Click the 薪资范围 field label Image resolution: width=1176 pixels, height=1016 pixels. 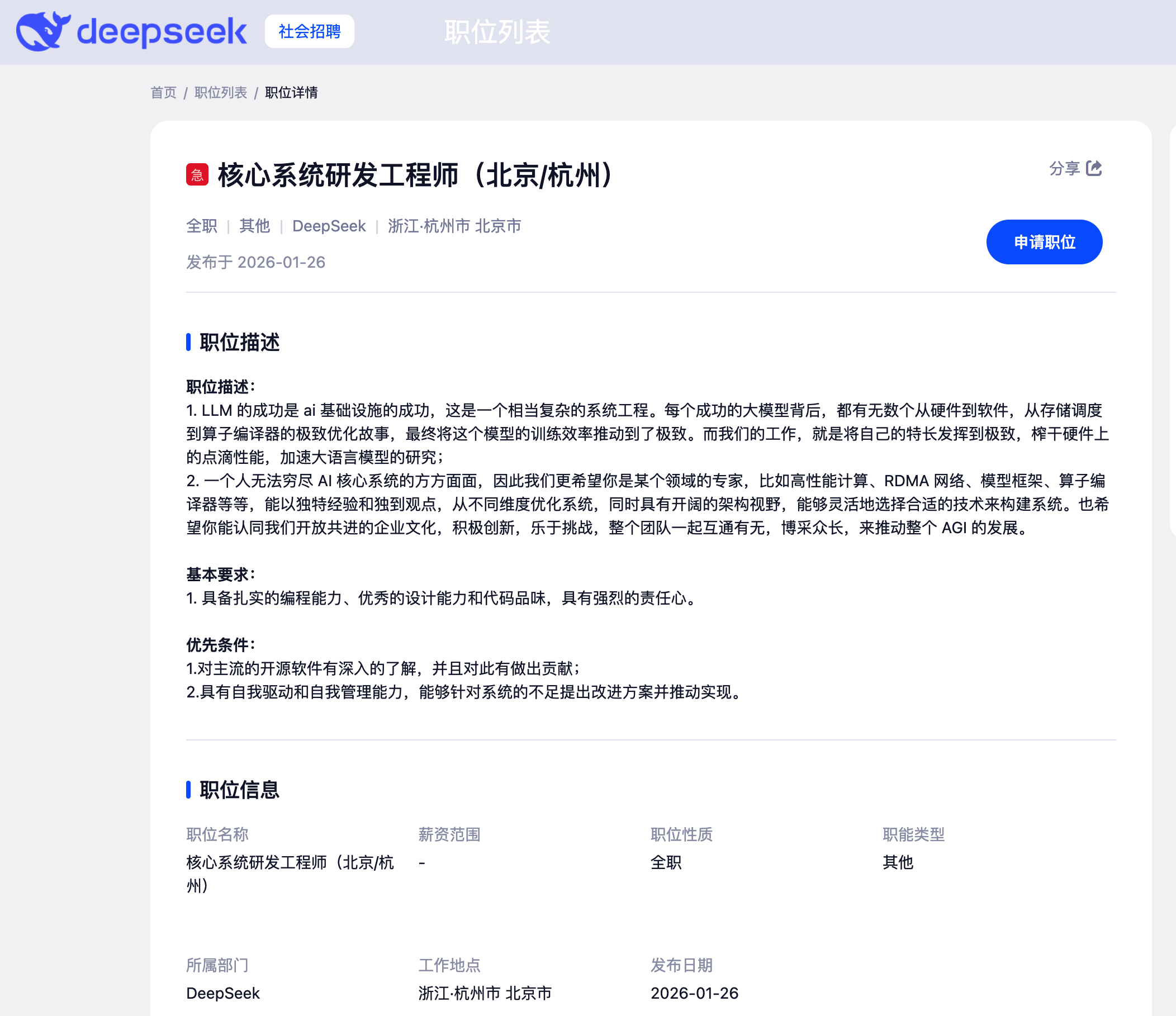pos(449,834)
